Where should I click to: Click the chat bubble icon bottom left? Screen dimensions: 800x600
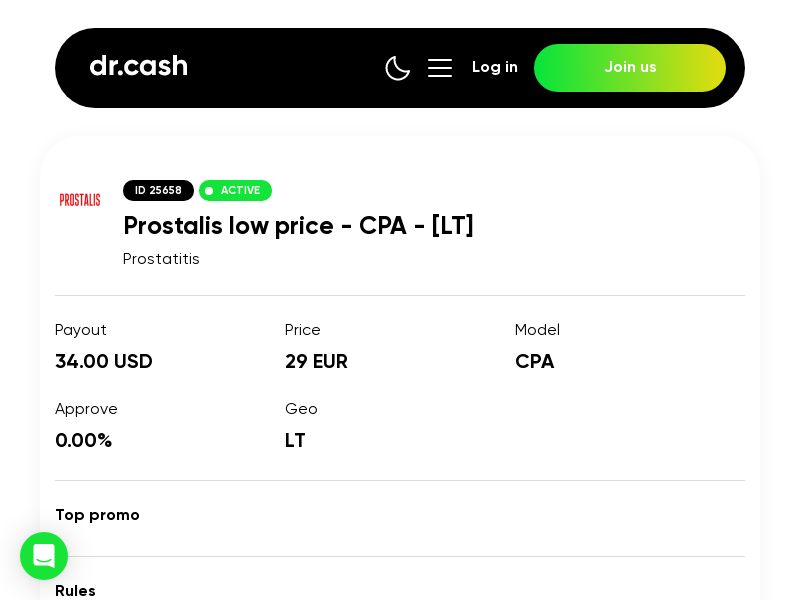[x=44, y=557]
